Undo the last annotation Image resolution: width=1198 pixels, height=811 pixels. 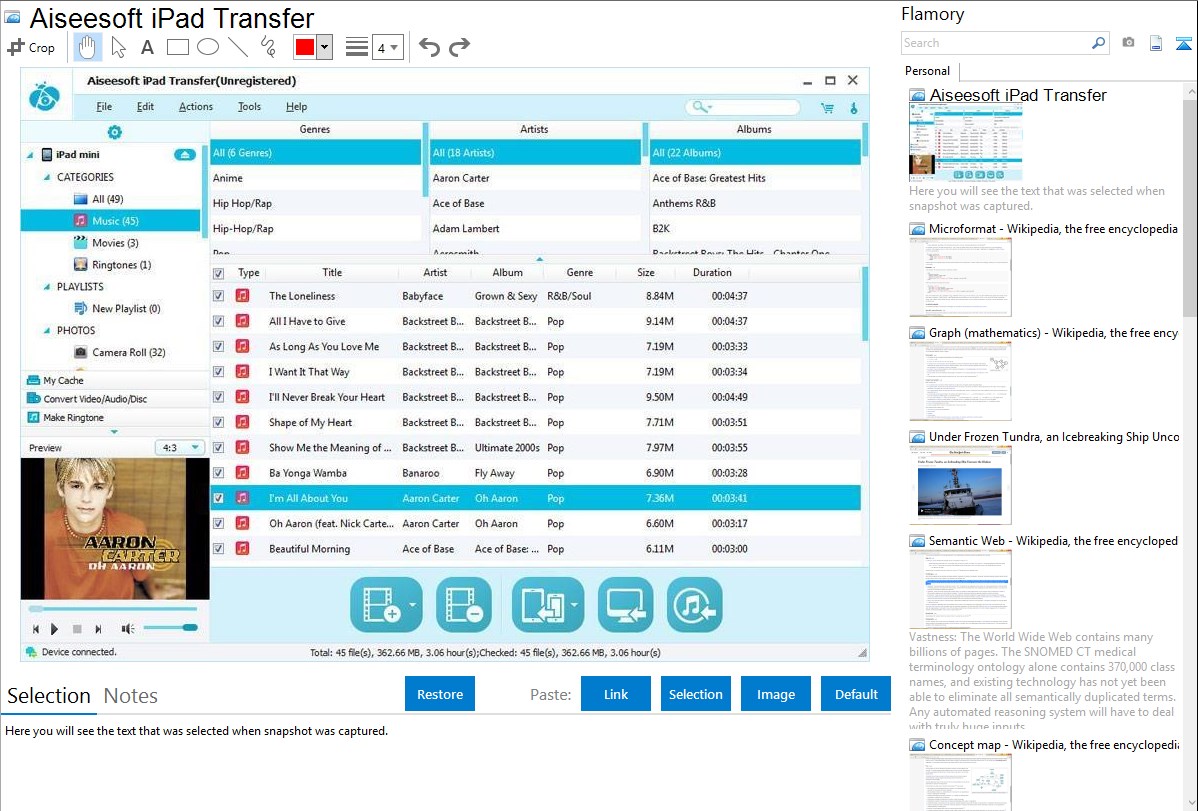click(429, 47)
